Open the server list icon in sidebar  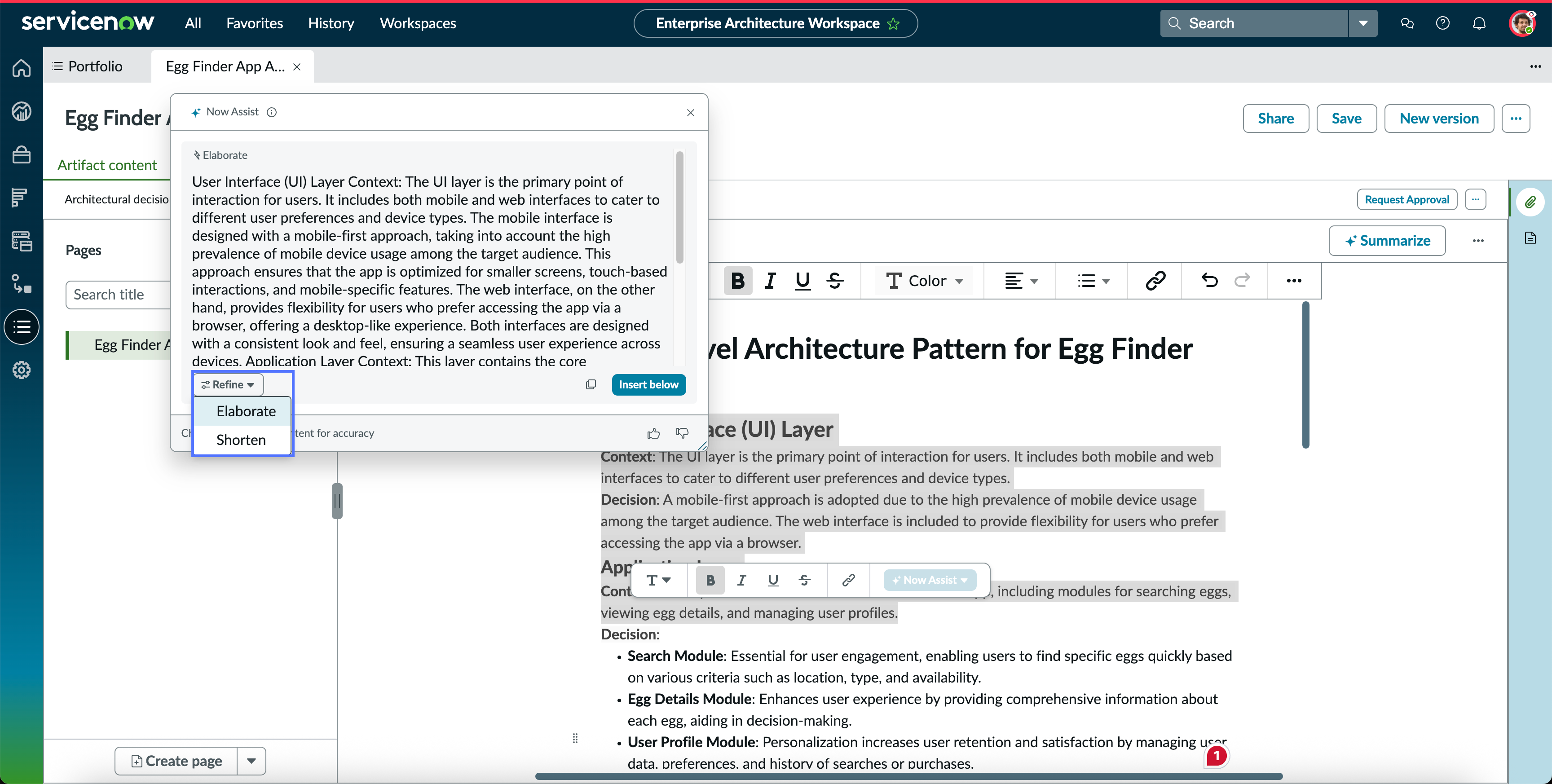pyautogui.click(x=22, y=240)
